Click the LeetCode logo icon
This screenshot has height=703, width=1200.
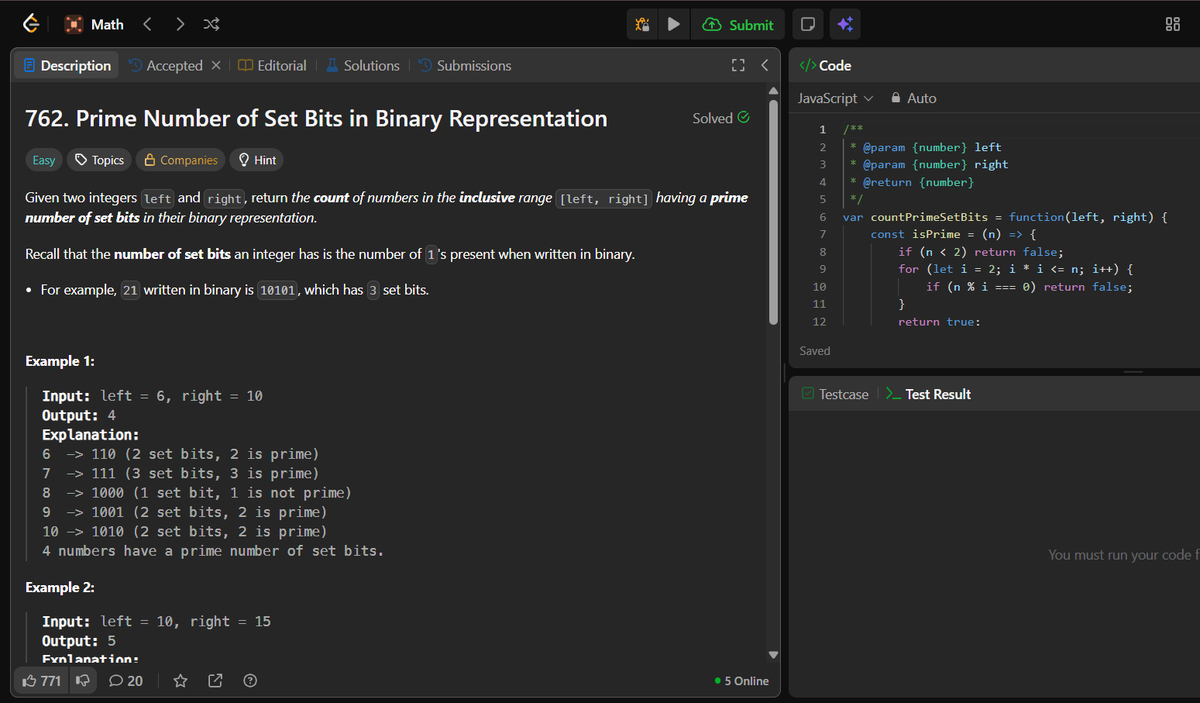point(32,24)
